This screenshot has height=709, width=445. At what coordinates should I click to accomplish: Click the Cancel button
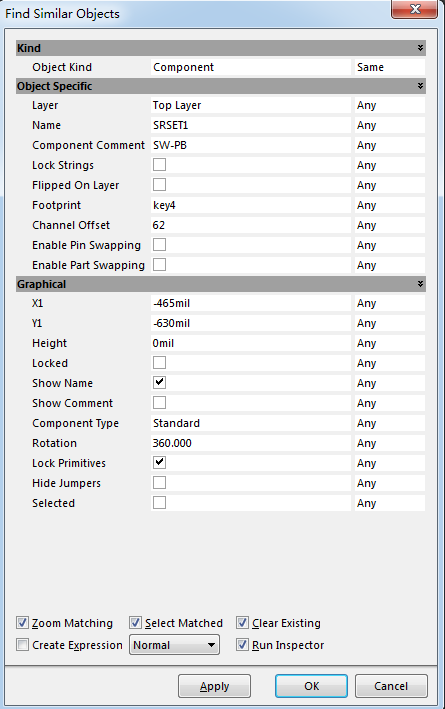[x=391, y=686]
